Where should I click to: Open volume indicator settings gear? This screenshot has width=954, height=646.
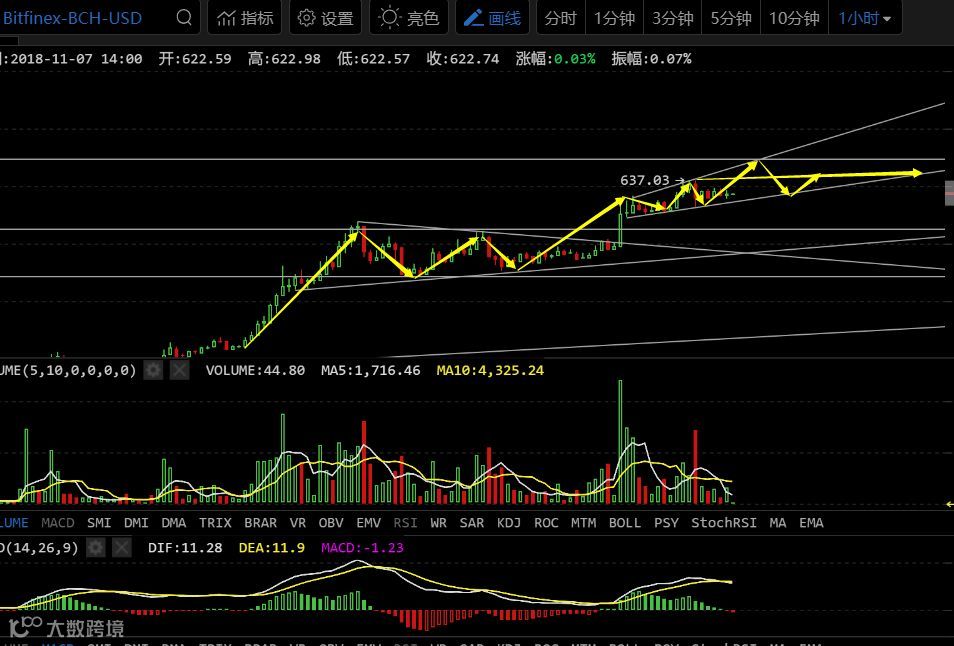[153, 370]
